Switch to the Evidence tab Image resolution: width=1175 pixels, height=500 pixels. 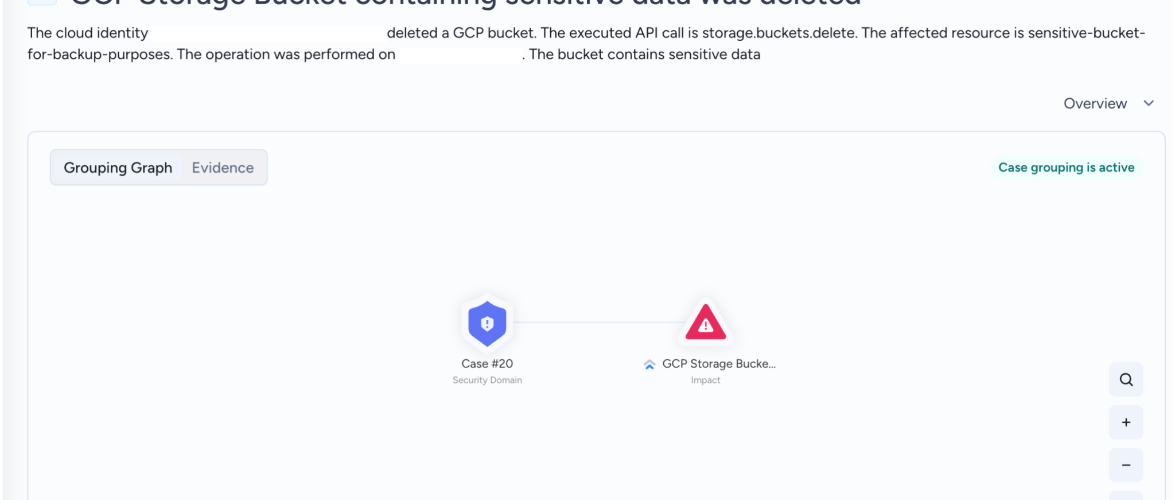[x=223, y=168]
